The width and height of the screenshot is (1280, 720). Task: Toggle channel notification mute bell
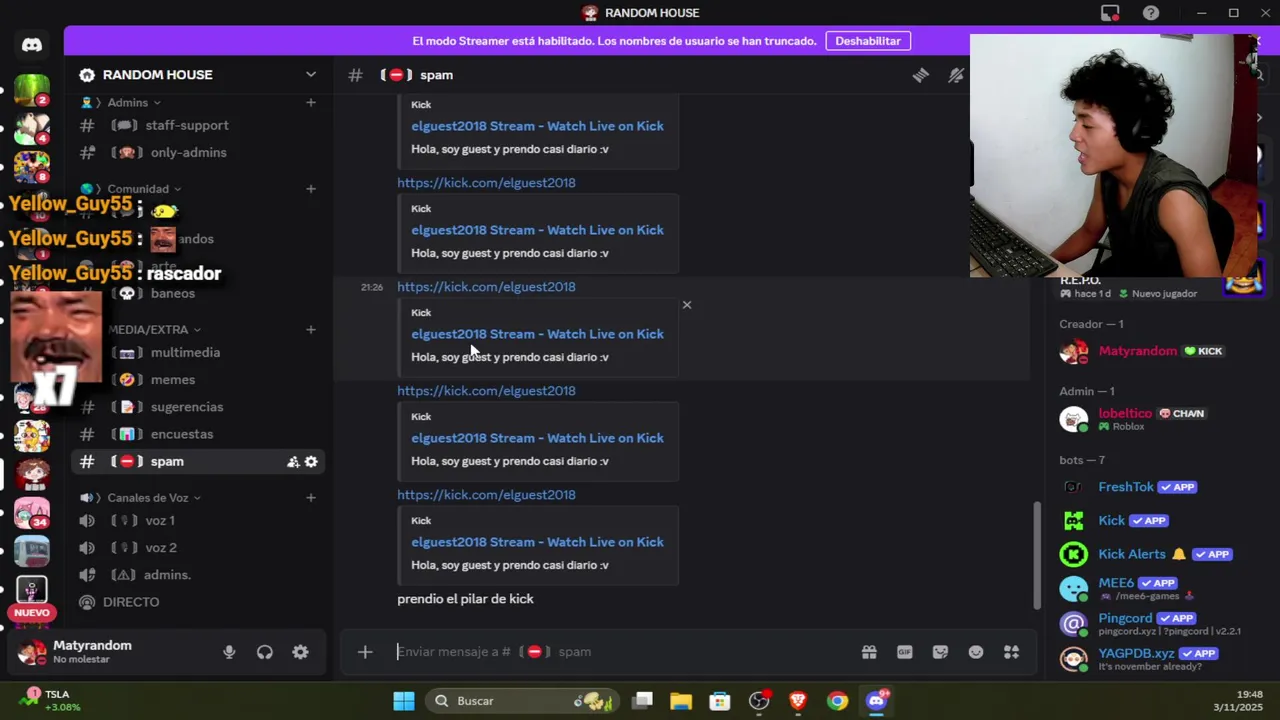point(956,75)
